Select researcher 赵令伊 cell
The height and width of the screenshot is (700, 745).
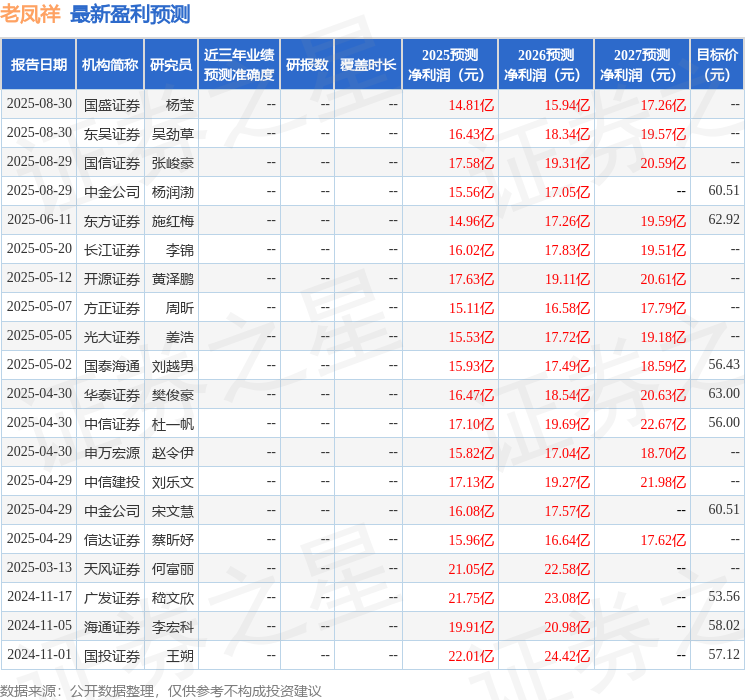coord(172,453)
